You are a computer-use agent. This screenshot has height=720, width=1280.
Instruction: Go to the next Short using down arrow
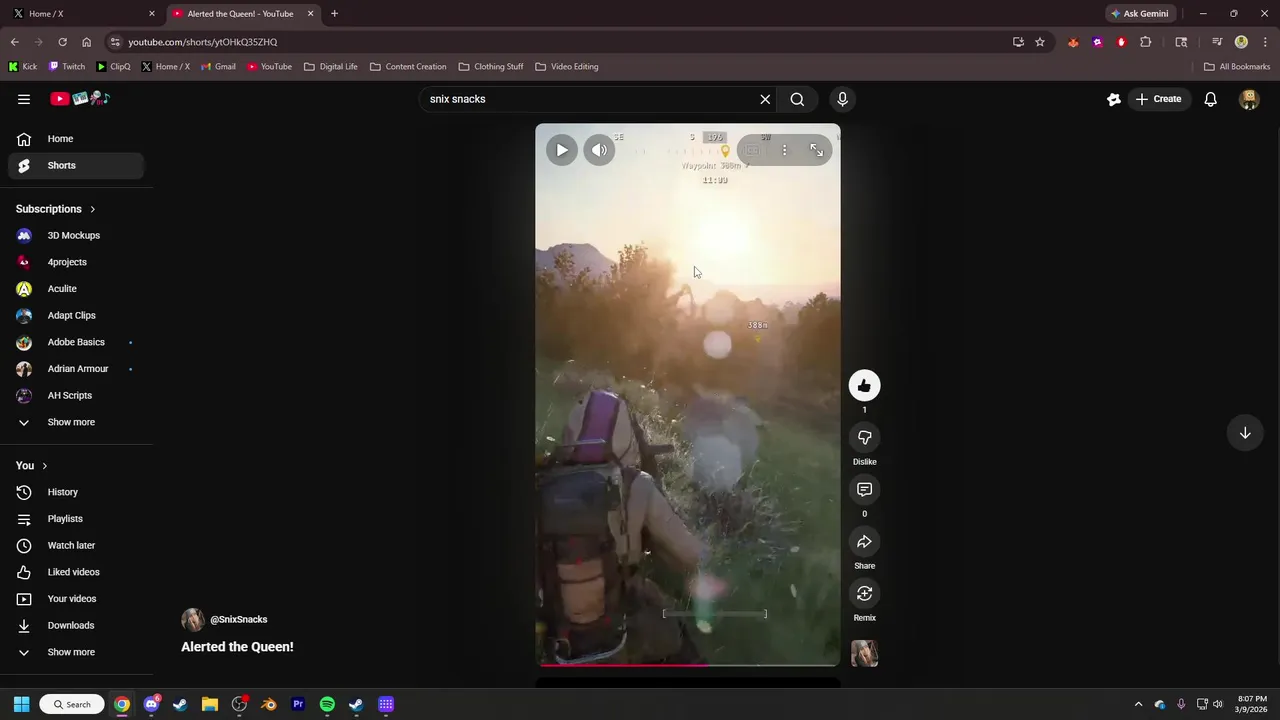(1245, 433)
